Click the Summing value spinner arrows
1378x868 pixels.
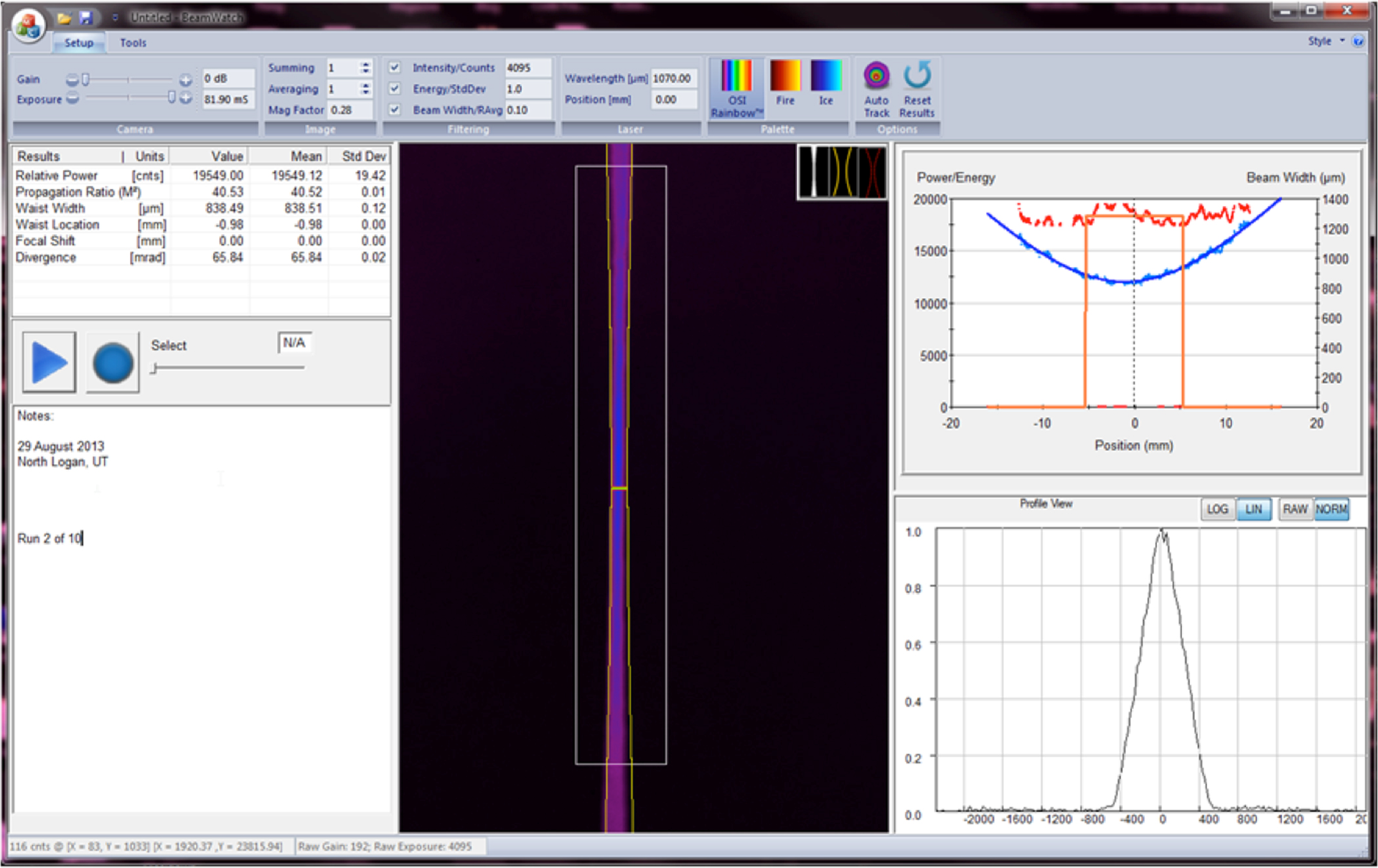365,67
